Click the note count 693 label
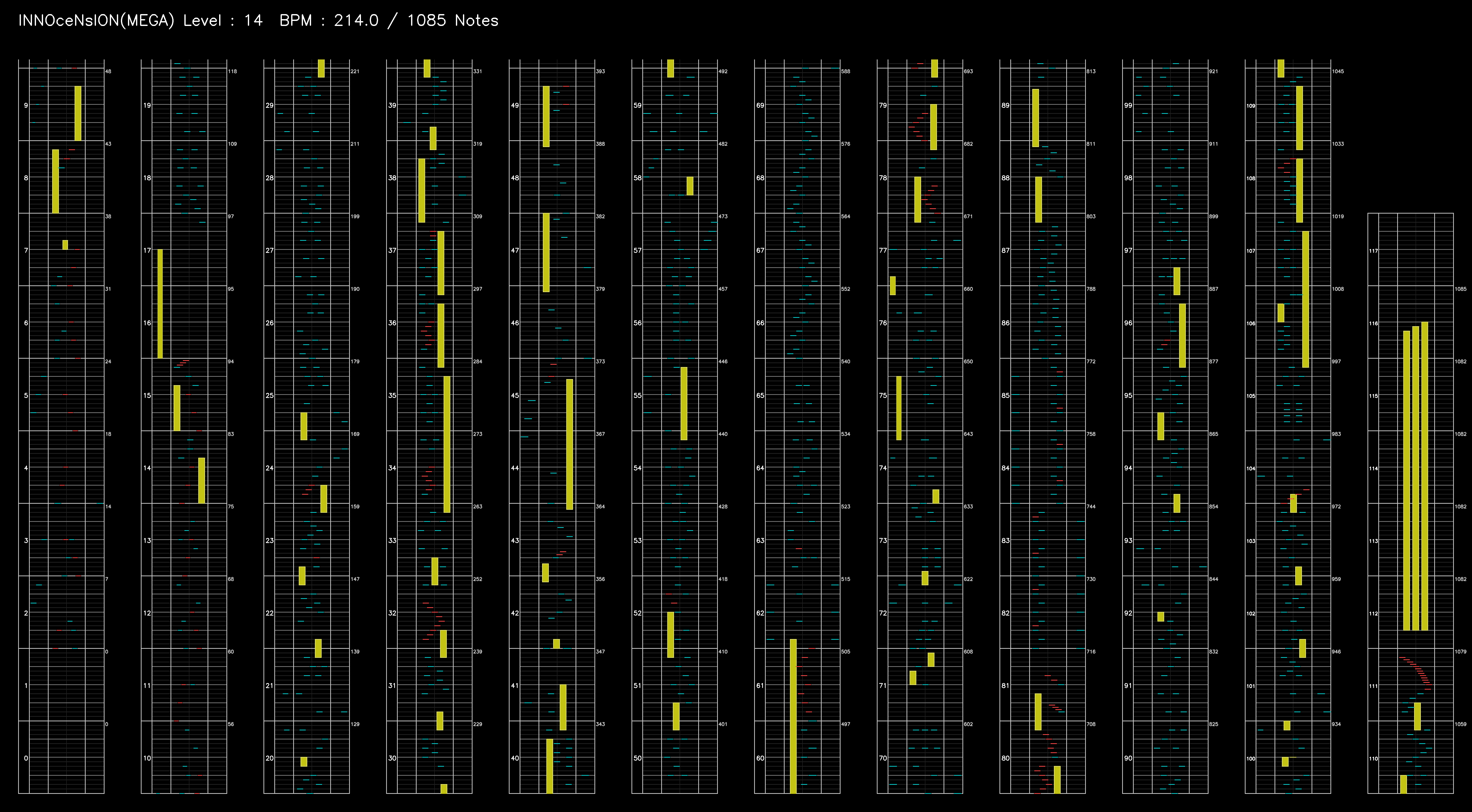Screen dimensions: 1472x812 pos(968,72)
